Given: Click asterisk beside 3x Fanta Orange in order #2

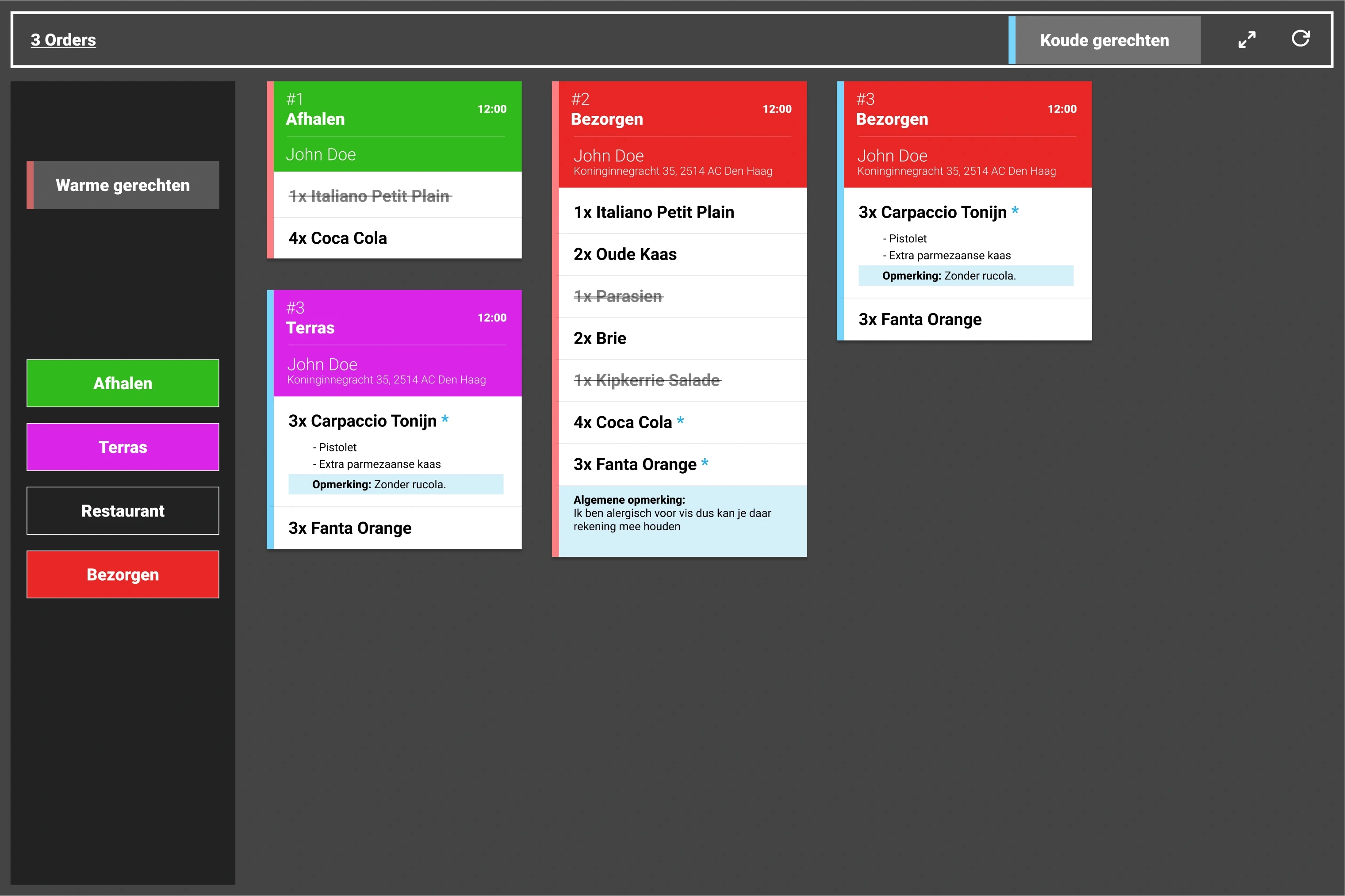Looking at the screenshot, I should [705, 463].
